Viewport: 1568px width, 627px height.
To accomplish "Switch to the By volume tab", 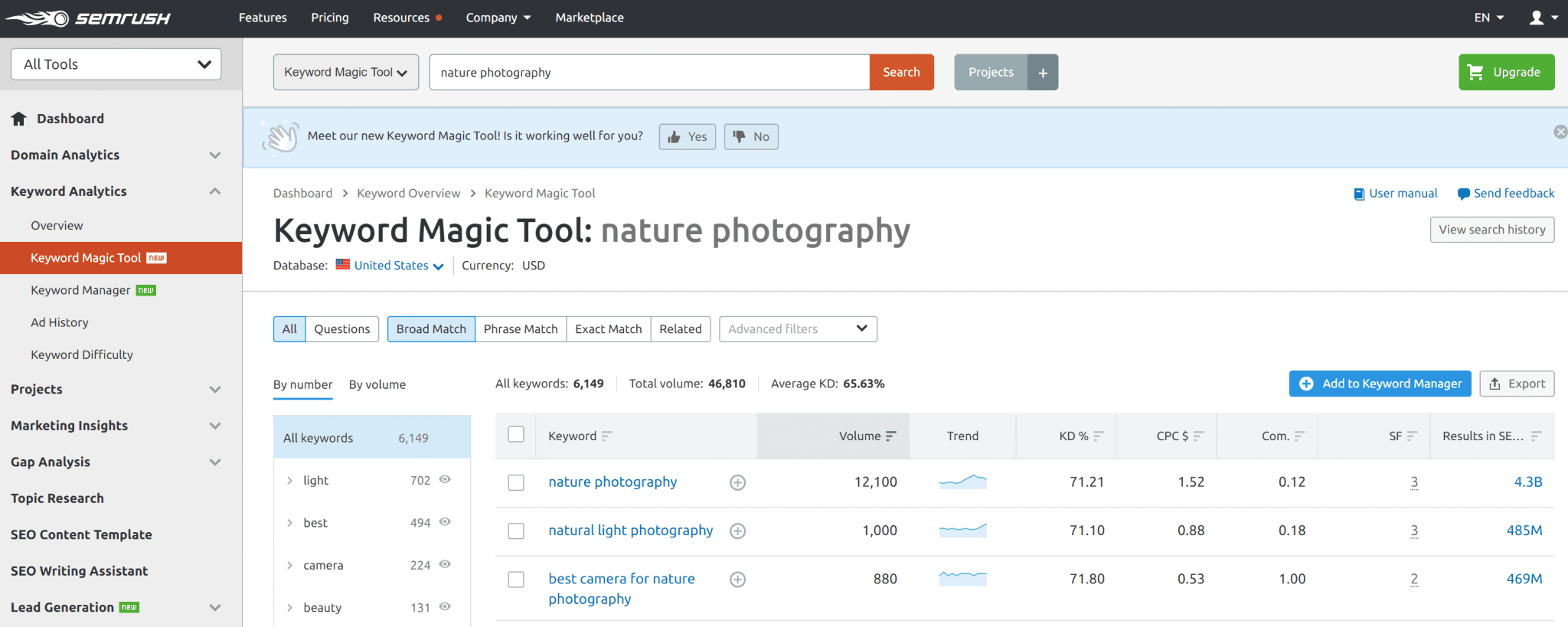I will click(x=377, y=384).
